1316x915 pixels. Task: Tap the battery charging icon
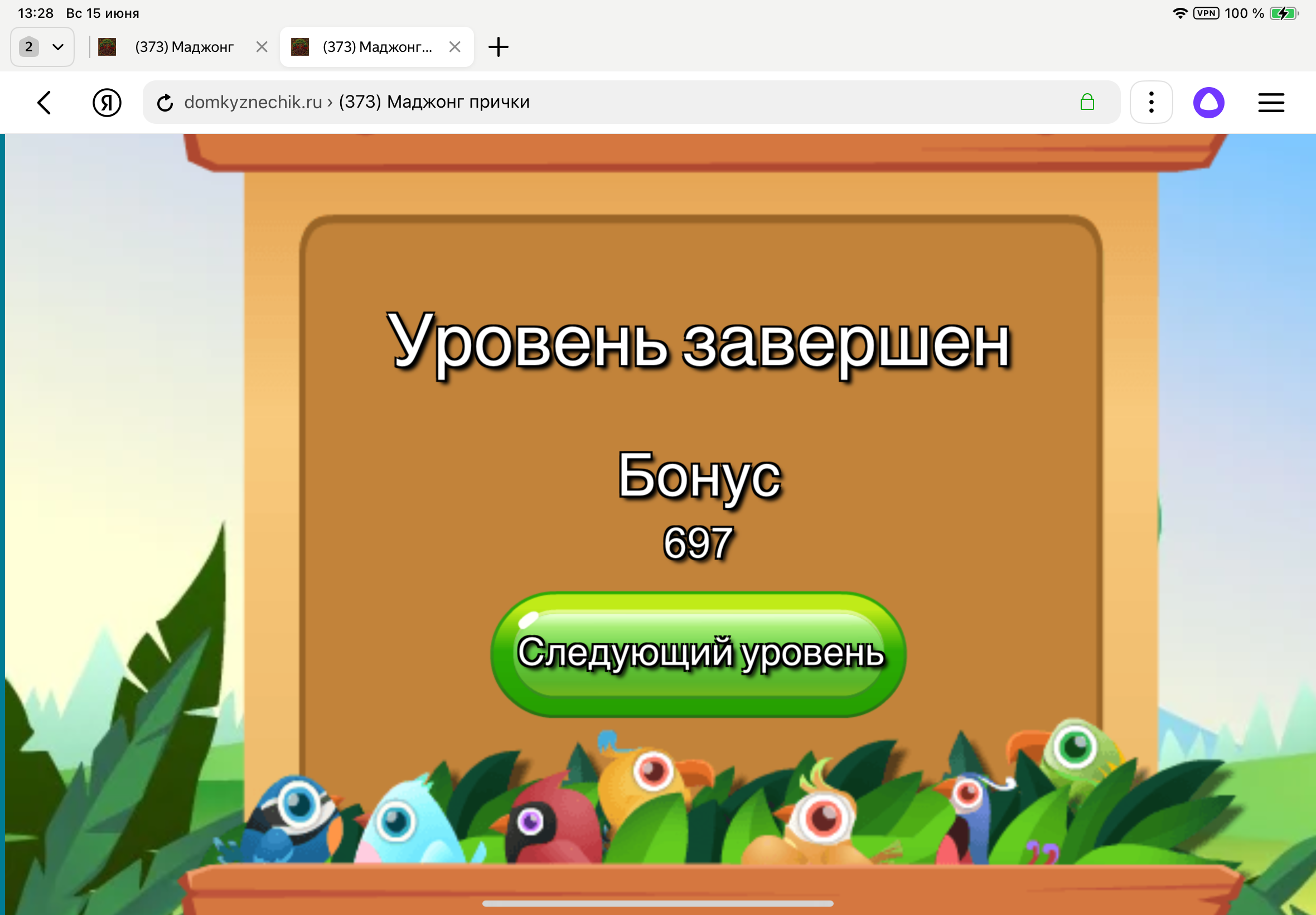point(1284,13)
